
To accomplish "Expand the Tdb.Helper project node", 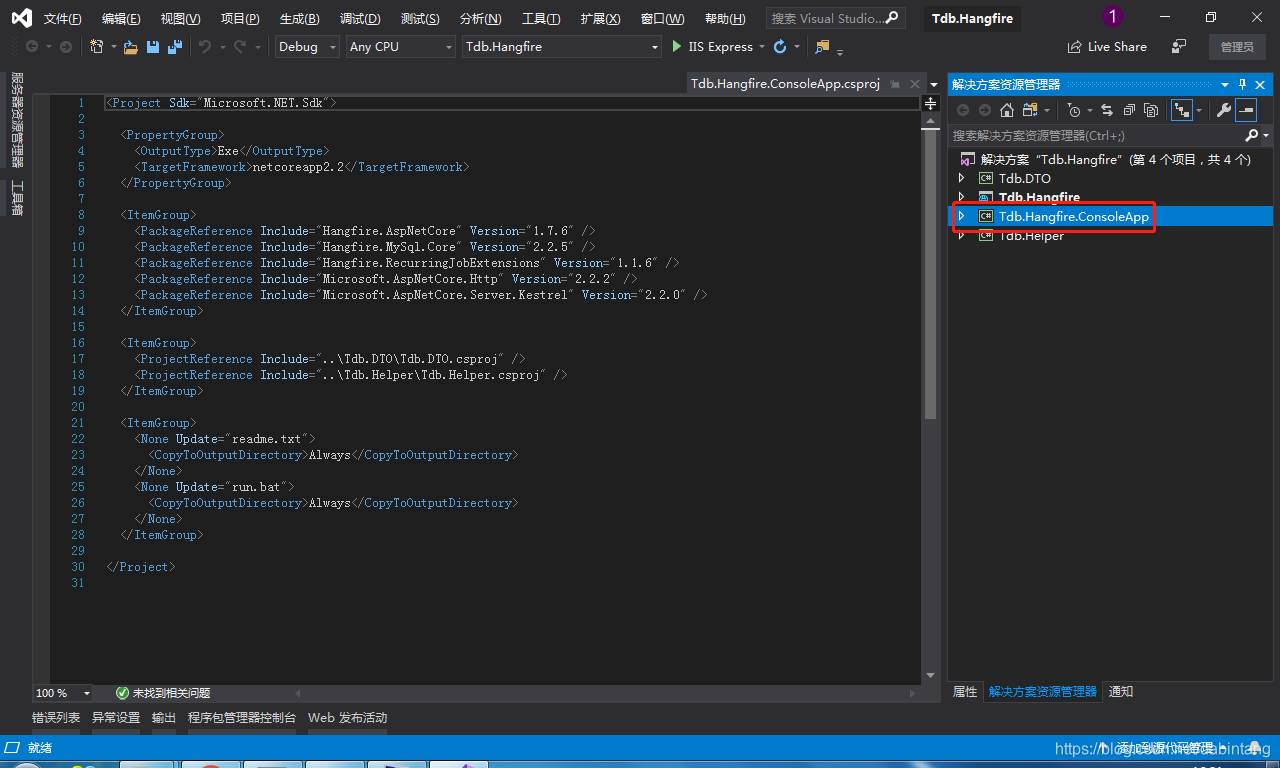I will [x=962, y=235].
